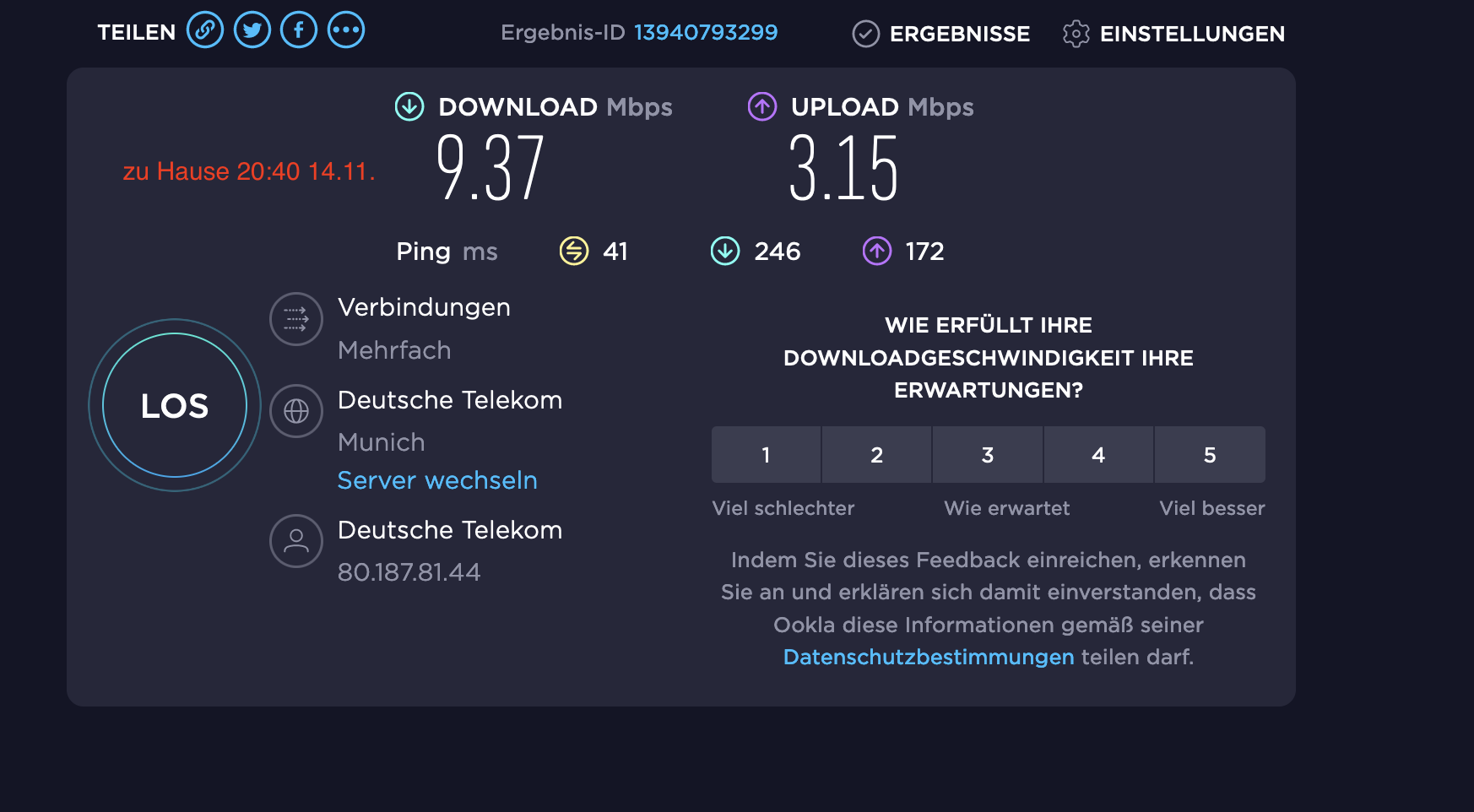The image size is (1474, 812).
Task: Select rating 4 on the scale
Action: pyautogui.click(x=1098, y=455)
